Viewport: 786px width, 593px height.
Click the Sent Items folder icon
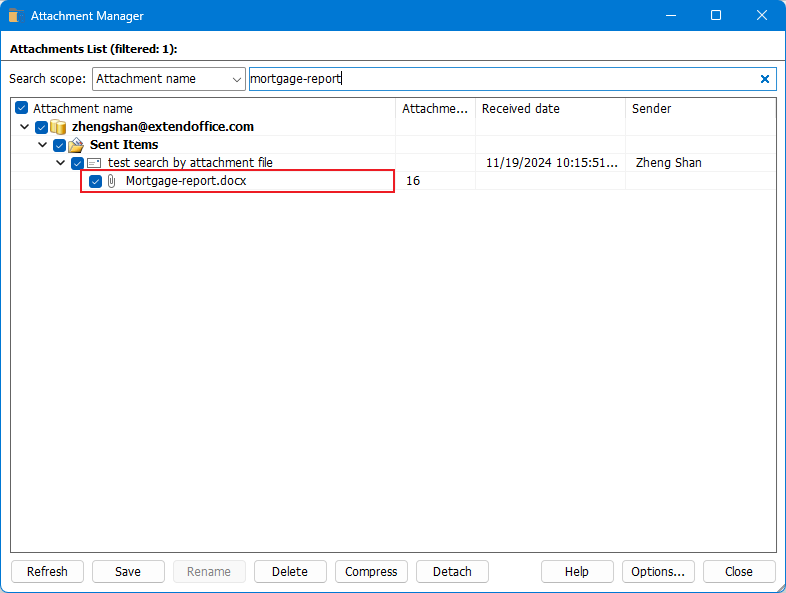point(76,145)
